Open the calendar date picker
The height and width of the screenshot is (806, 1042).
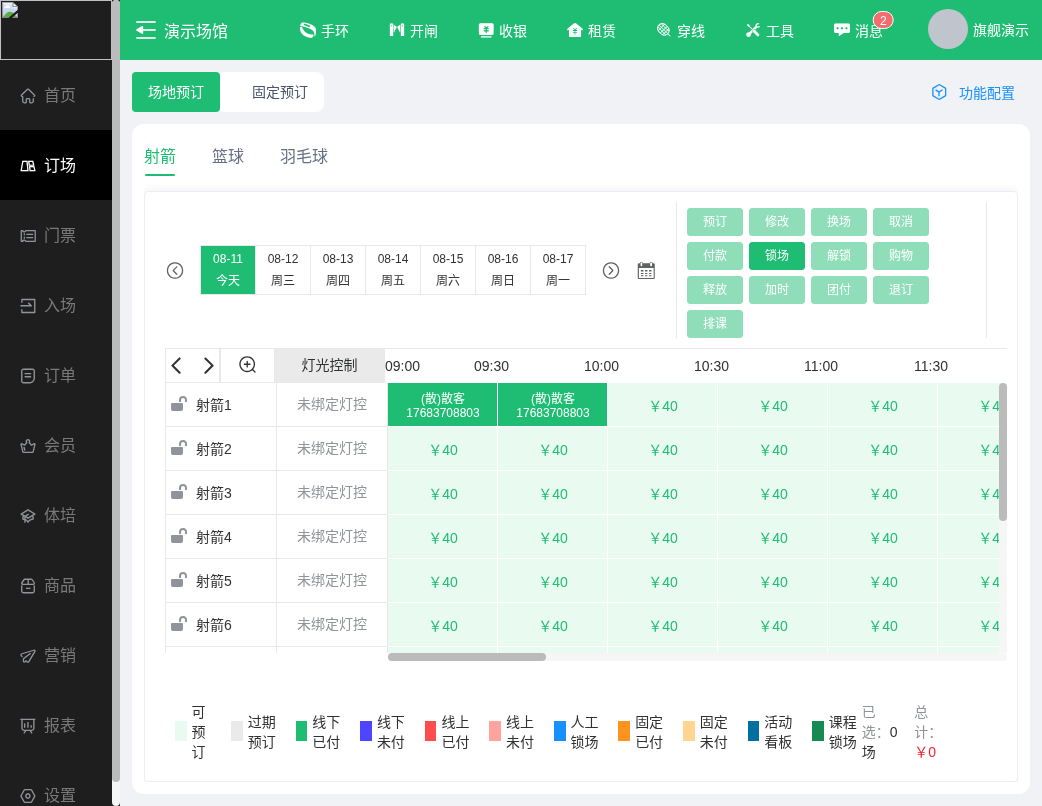point(646,270)
